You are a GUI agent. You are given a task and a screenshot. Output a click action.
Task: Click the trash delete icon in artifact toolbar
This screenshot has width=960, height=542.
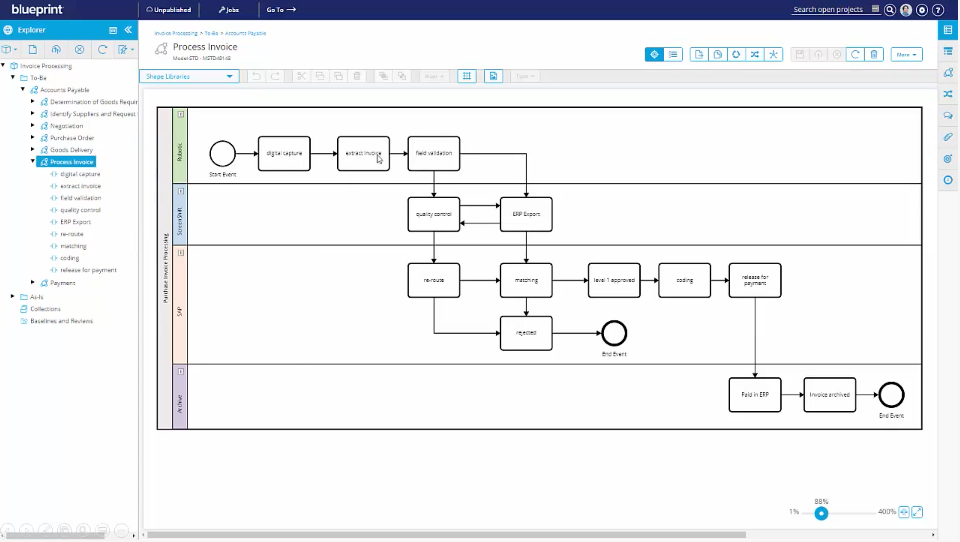click(x=875, y=55)
